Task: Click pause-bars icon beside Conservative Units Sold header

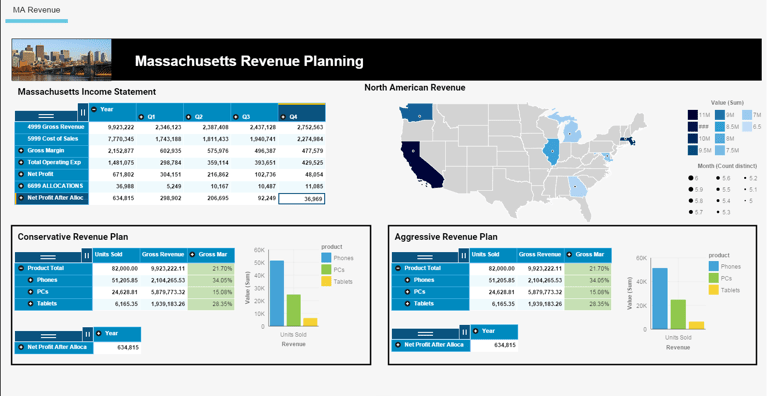Action: coord(87,255)
